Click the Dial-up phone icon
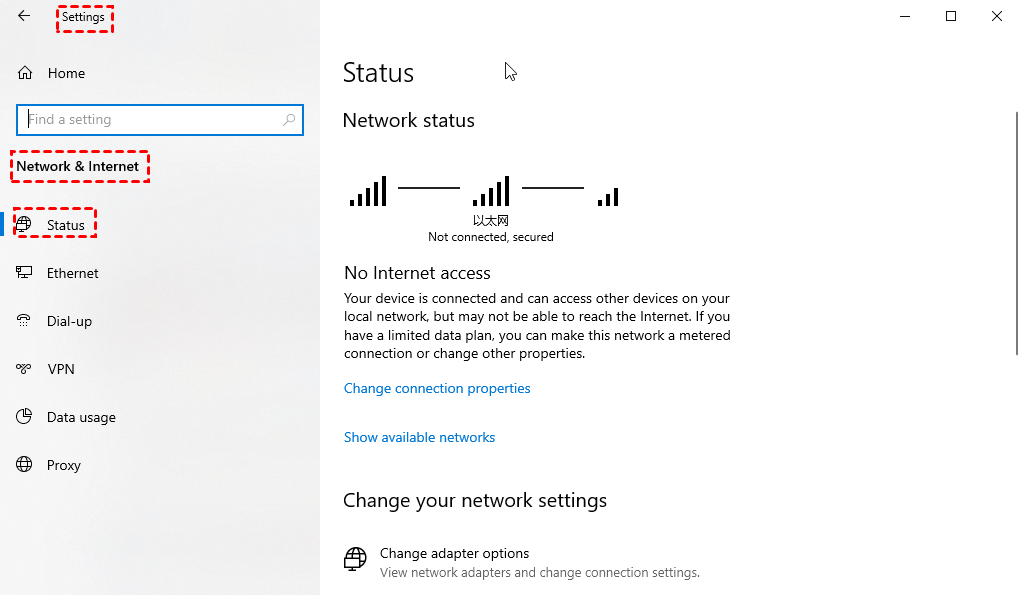 click(x=23, y=321)
